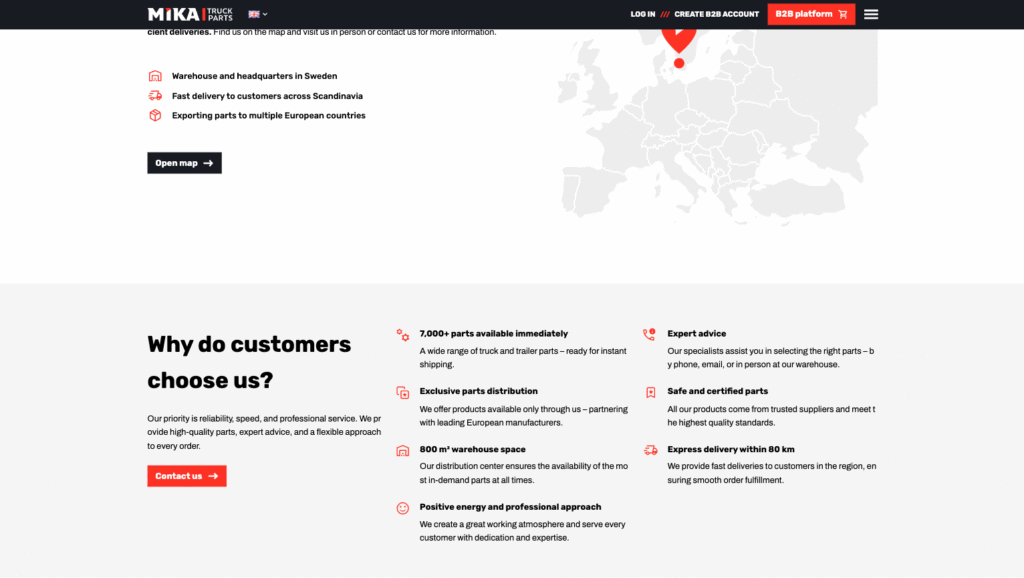Click the Open map button

click(184, 163)
